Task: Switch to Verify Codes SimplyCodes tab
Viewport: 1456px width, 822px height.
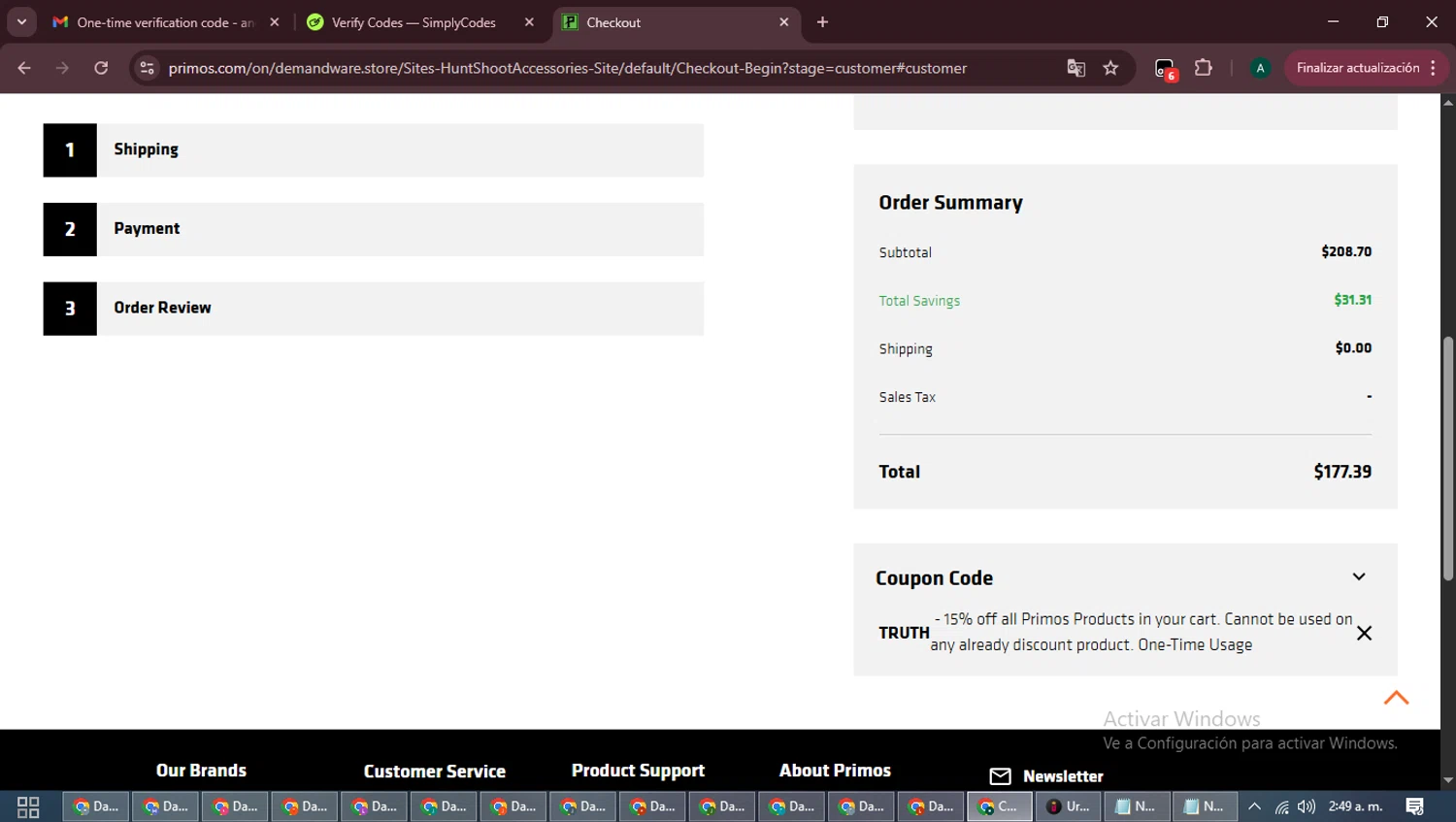Action: click(x=413, y=22)
